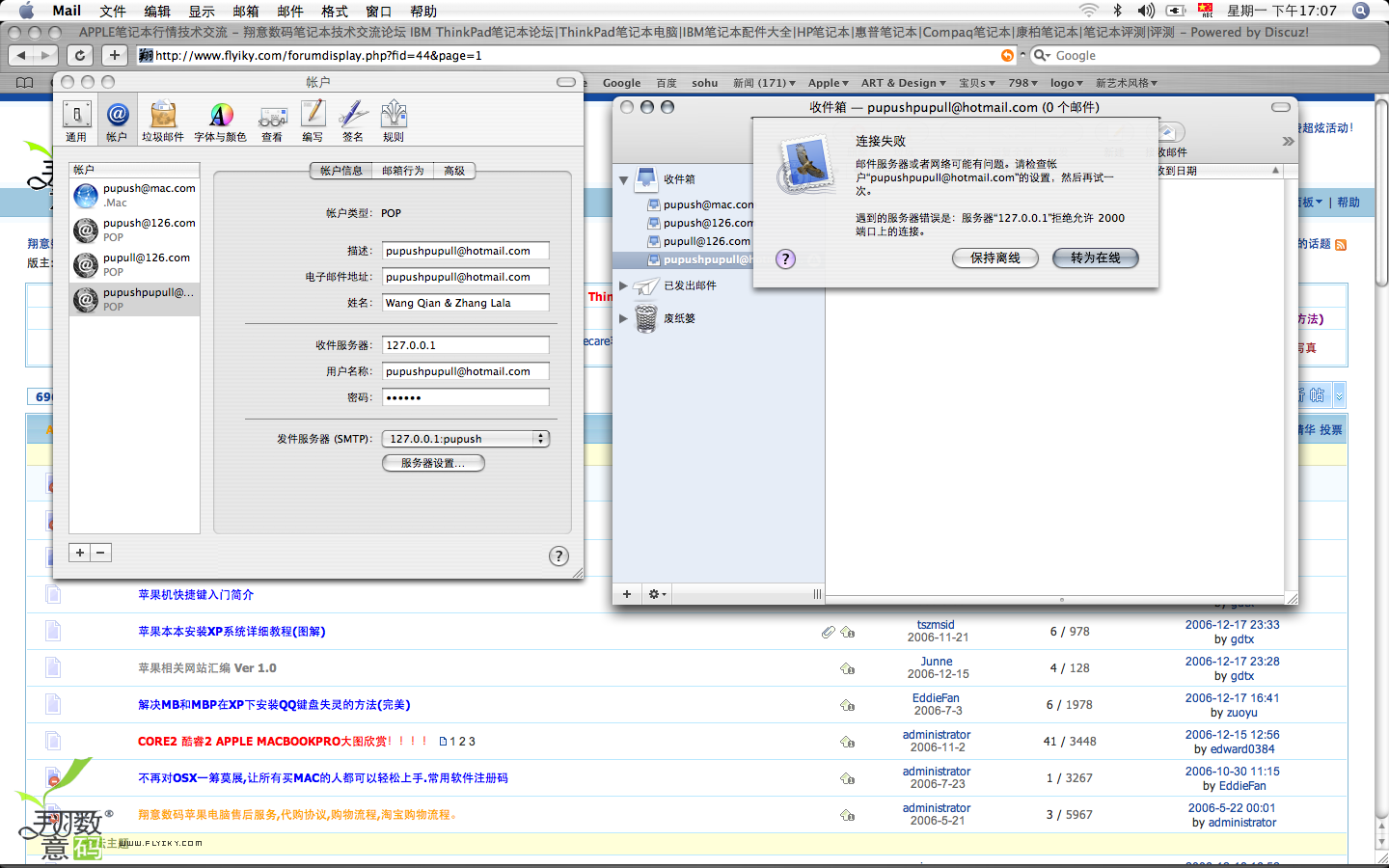Select the 帐户 Accounts pane icon

[117, 121]
